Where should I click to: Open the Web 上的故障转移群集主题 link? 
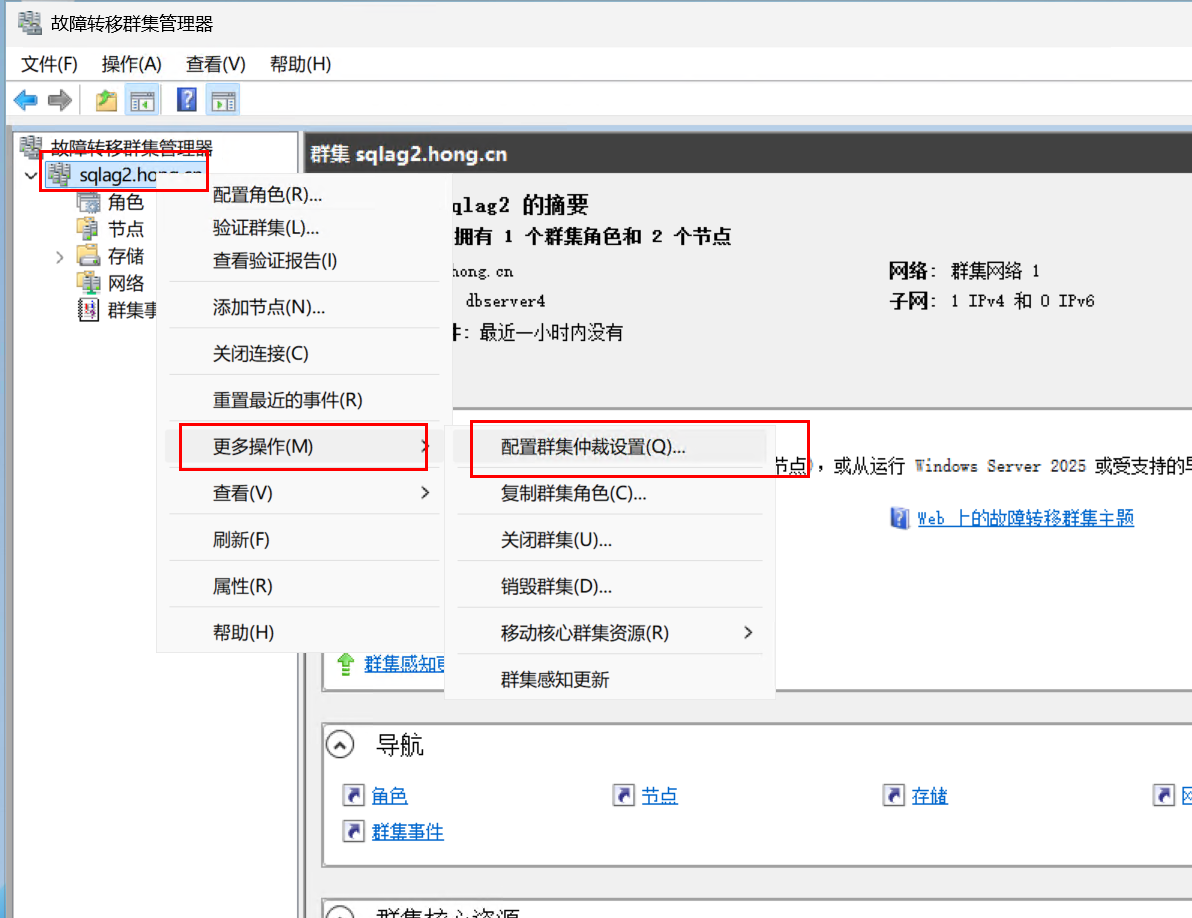tap(1025, 518)
